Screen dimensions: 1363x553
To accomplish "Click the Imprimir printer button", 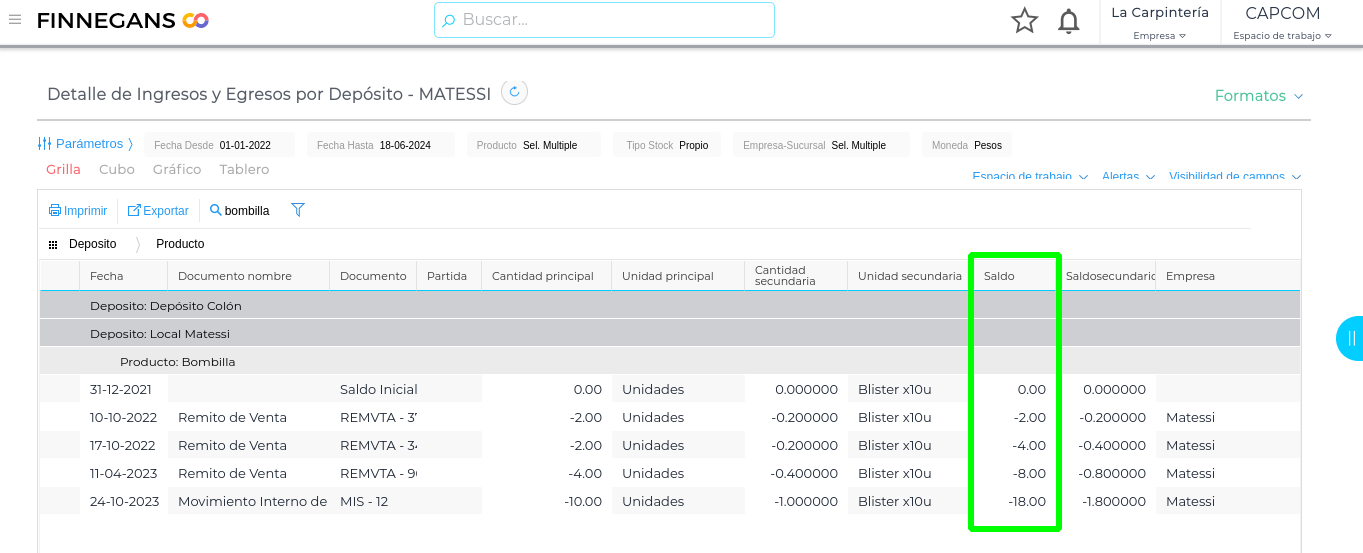I will tap(78, 211).
